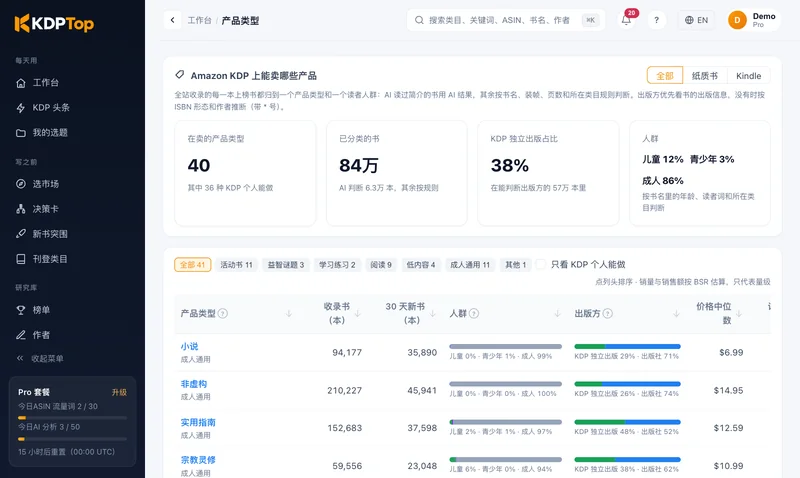Image resolution: width=800 pixels, height=478 pixels.
Task: Filter by 阅读 9 tab
Action: coord(381,265)
